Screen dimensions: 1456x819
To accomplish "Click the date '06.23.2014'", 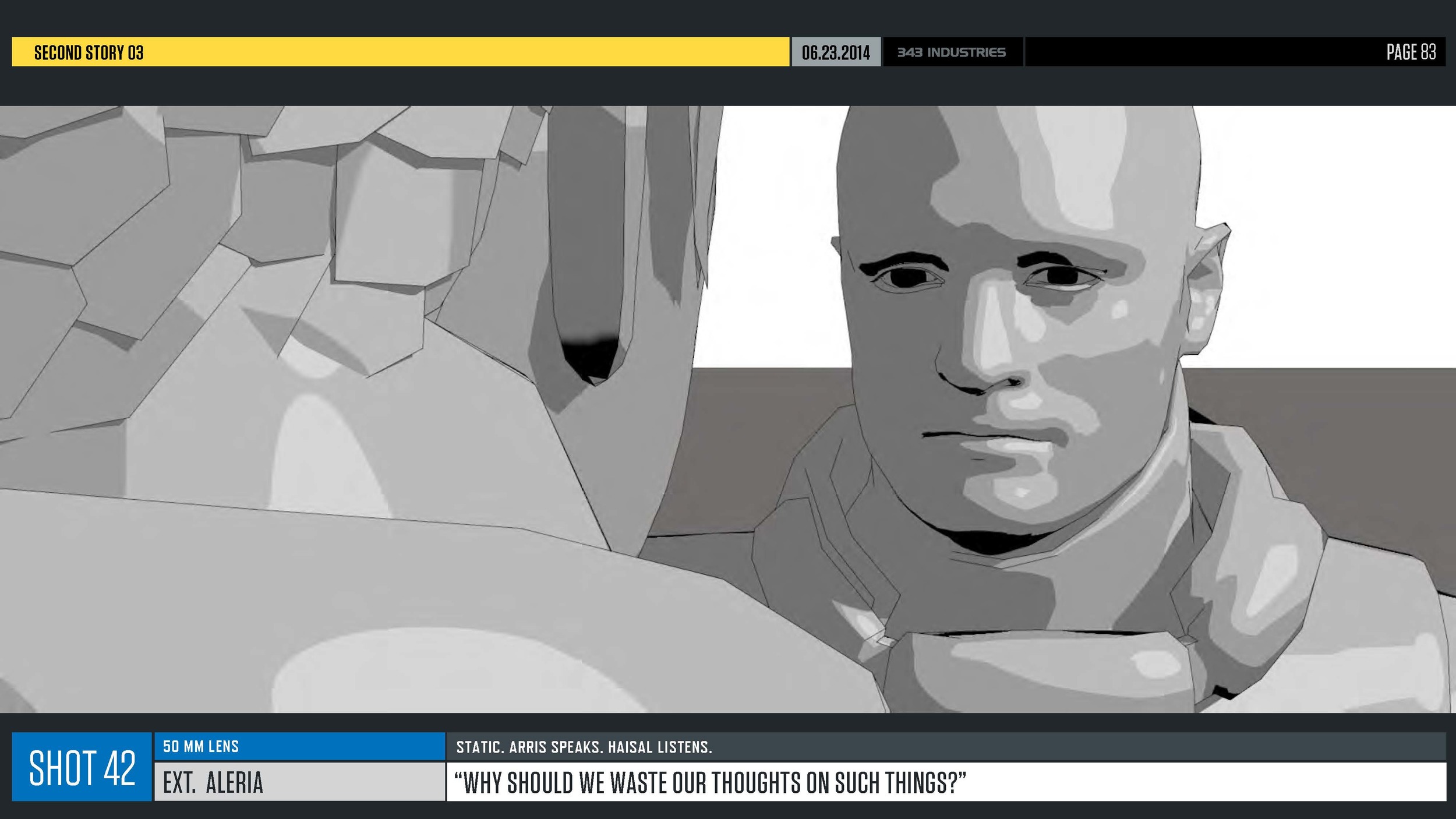I will pos(836,52).
